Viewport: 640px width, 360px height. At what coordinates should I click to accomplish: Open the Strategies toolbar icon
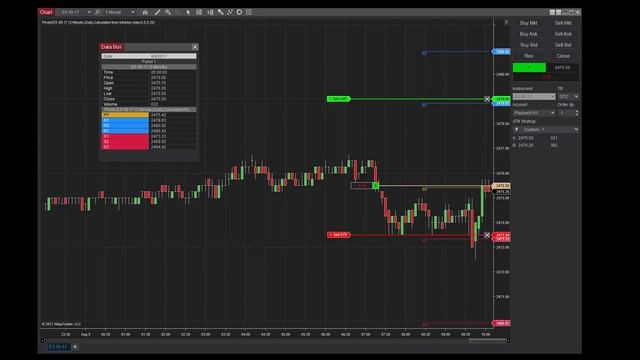pos(230,12)
